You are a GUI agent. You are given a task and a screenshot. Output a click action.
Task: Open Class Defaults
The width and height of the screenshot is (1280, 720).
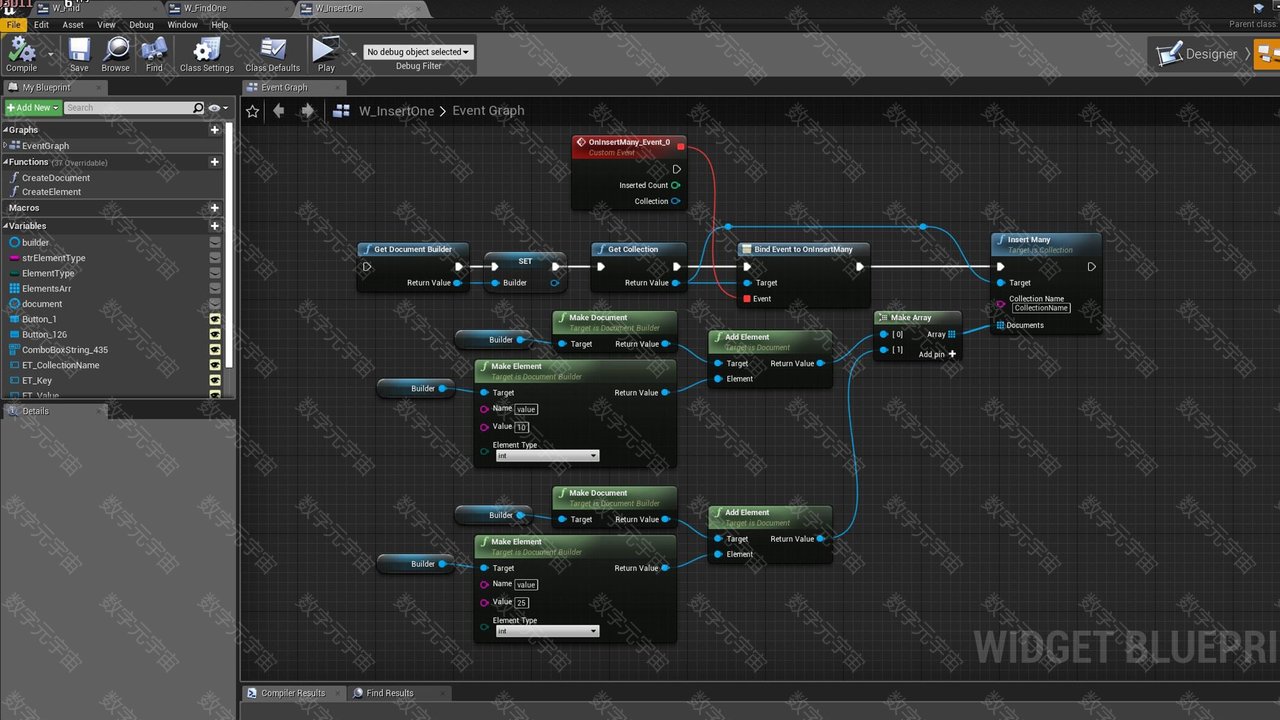(272, 54)
